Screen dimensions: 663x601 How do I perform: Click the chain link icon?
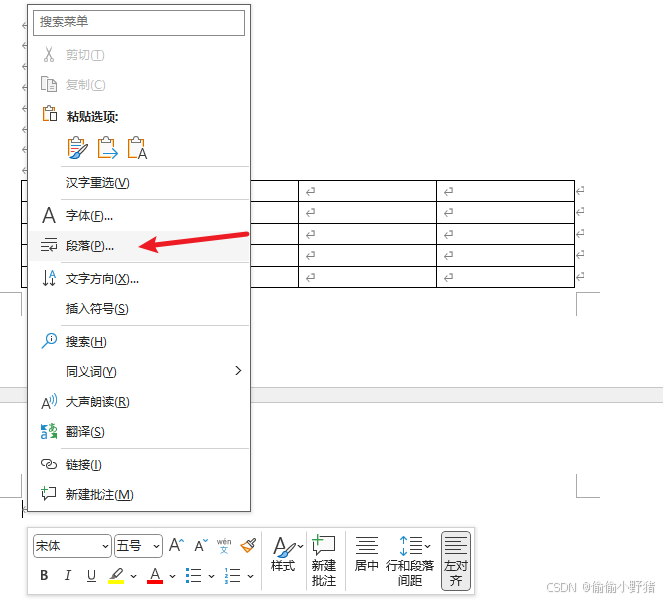click(x=49, y=464)
